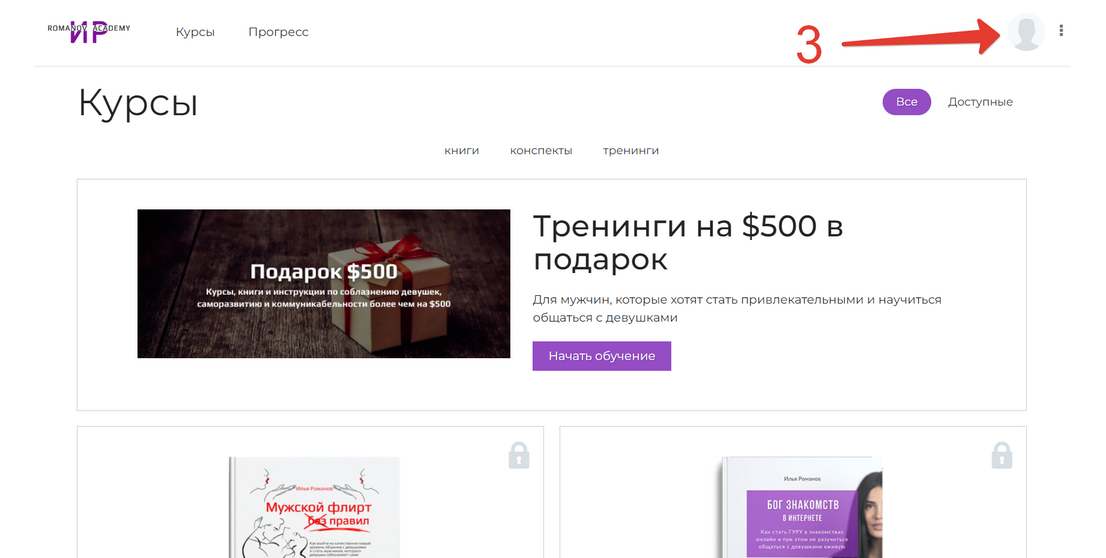The height and width of the screenshot is (558, 1106).
Task: Filter courses by конспекты category
Action: (541, 151)
